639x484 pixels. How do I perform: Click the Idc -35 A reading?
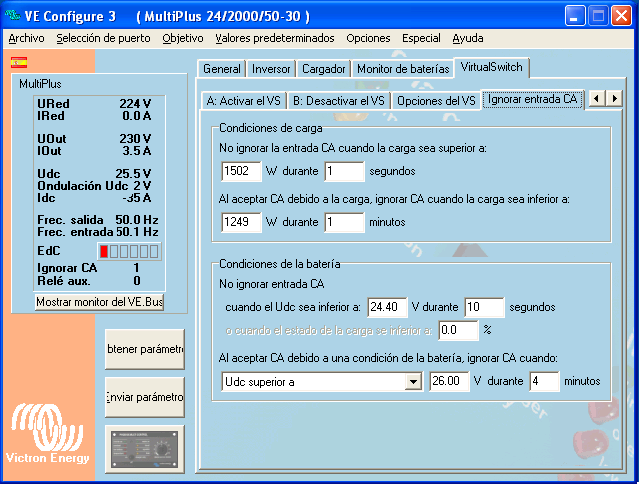[x=94, y=198]
